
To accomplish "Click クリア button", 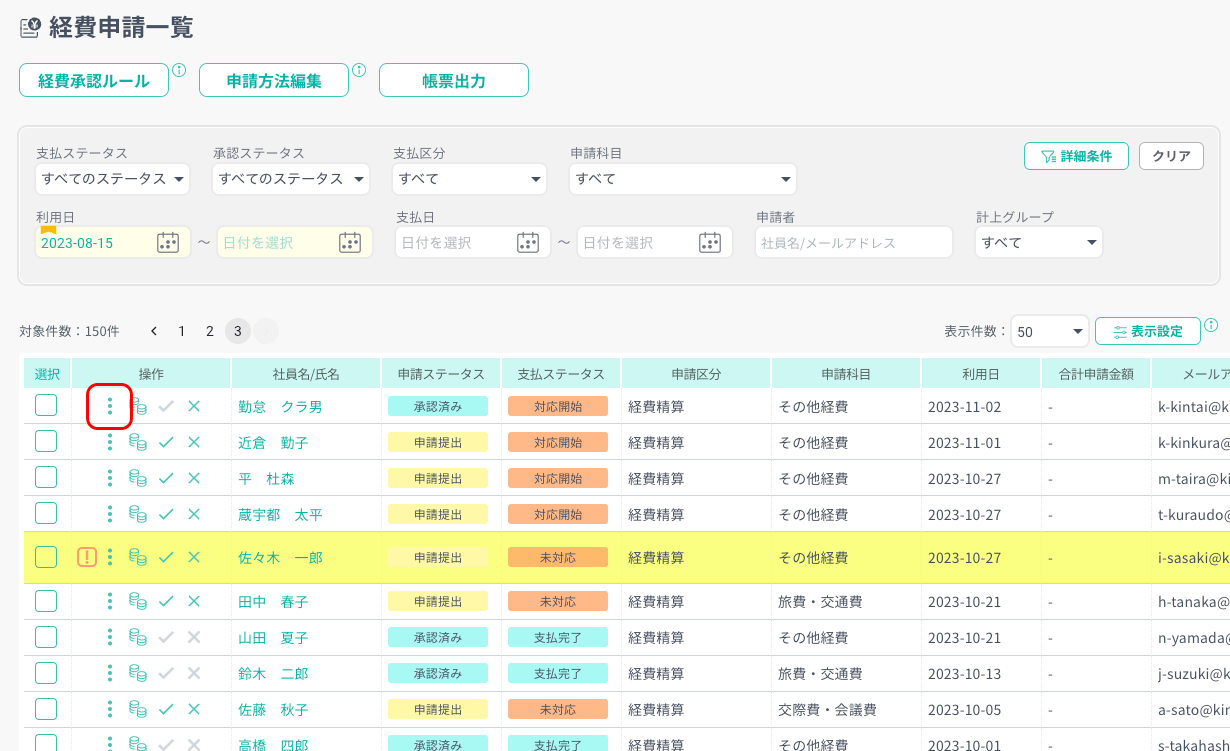I will pyautogui.click(x=1171, y=156).
